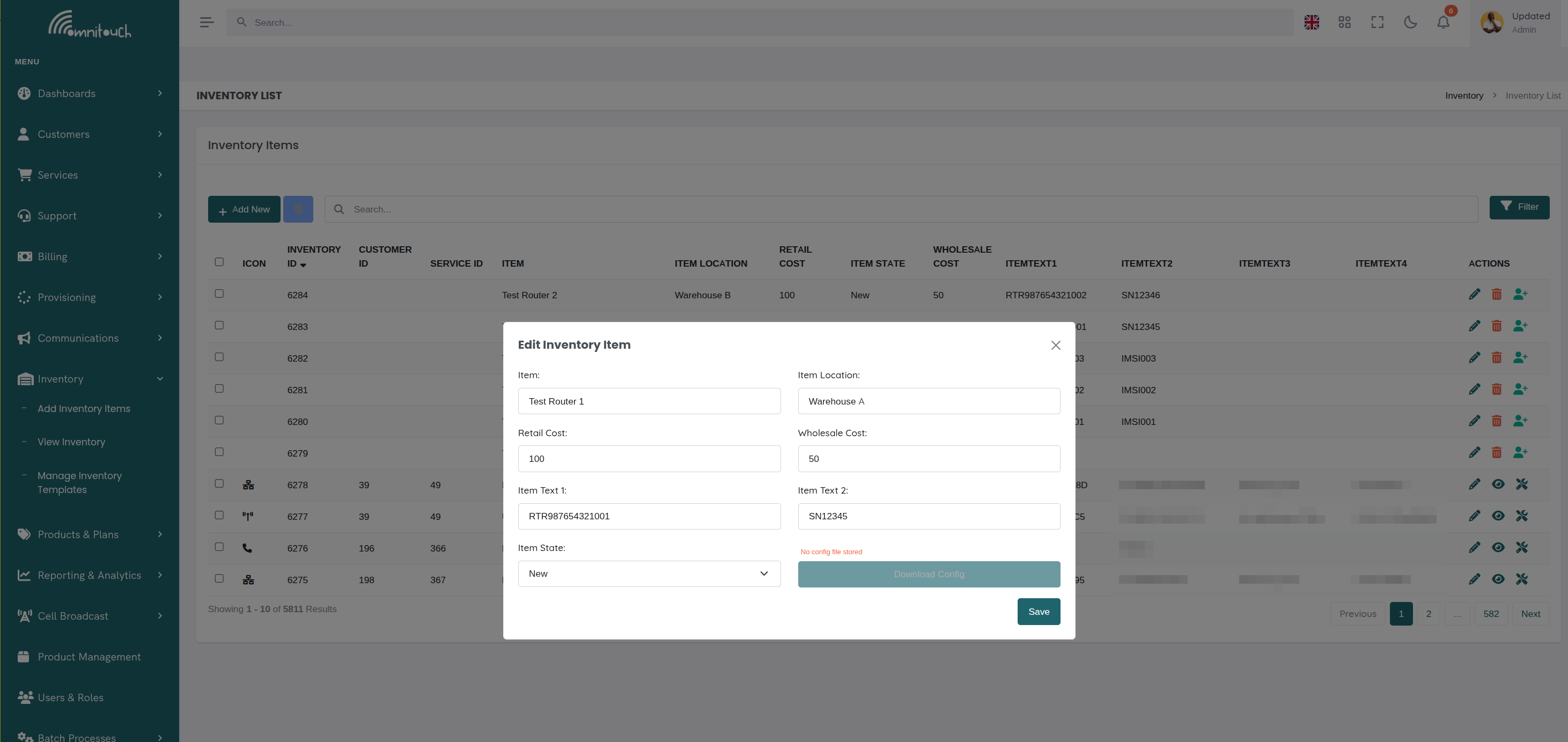Go to Next page of results
The height and width of the screenshot is (742, 1568).
1530,614
